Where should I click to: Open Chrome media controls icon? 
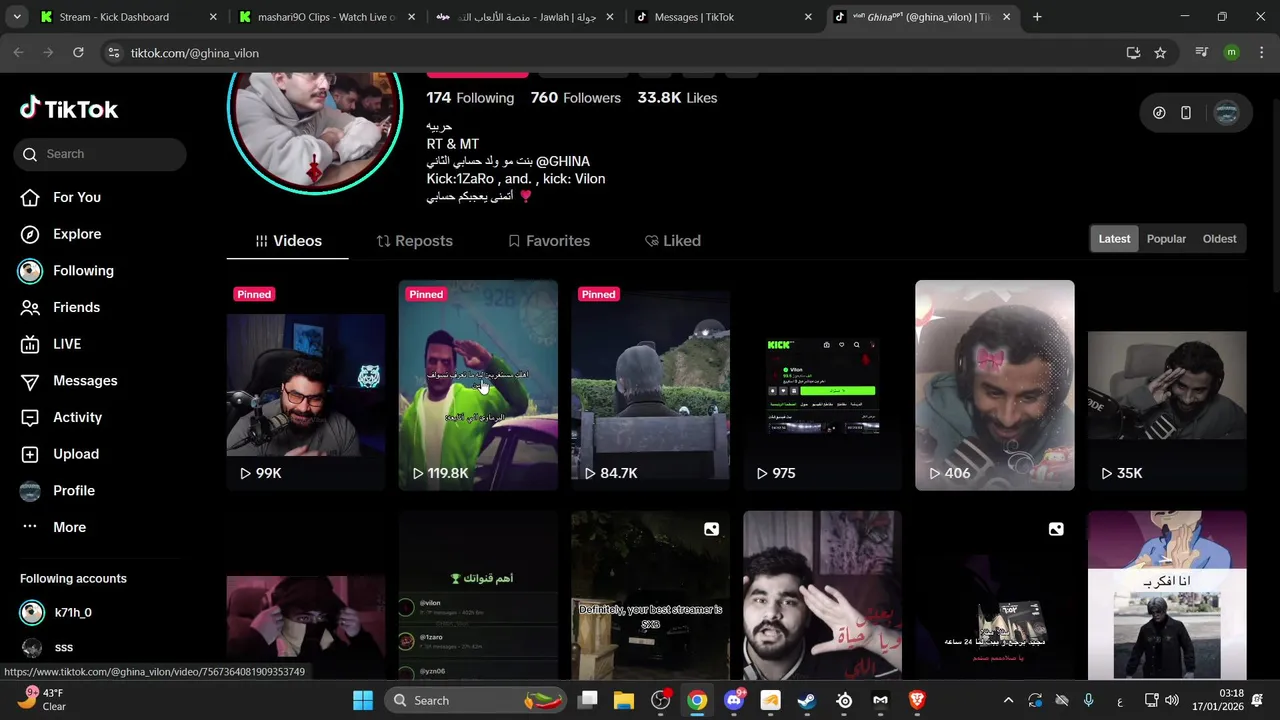[1202, 53]
